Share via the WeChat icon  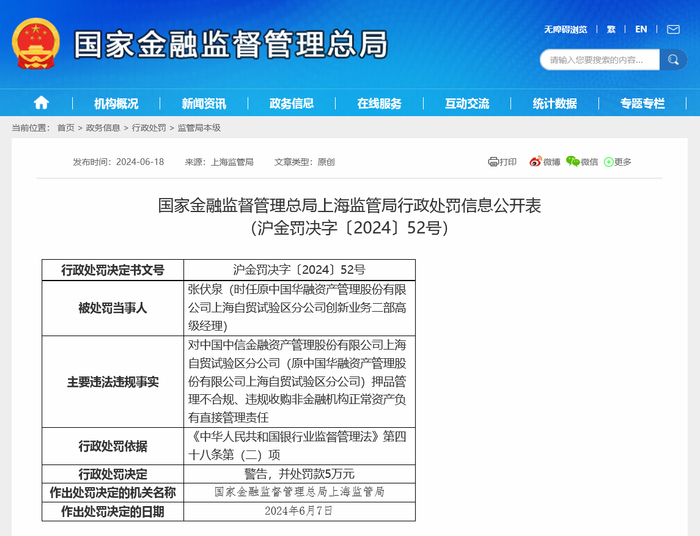[x=573, y=161]
